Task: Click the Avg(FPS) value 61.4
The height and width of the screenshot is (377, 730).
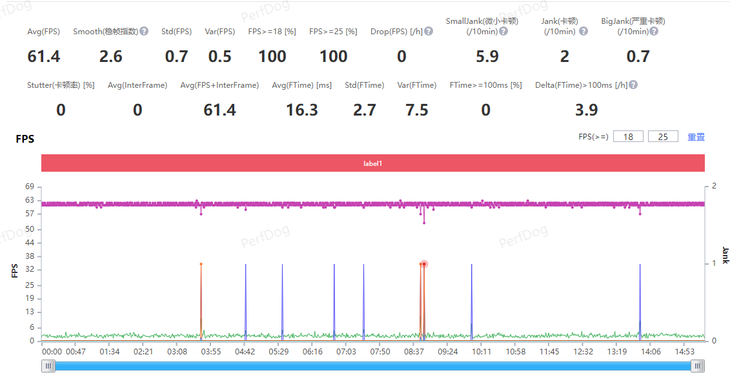Action: coord(44,56)
